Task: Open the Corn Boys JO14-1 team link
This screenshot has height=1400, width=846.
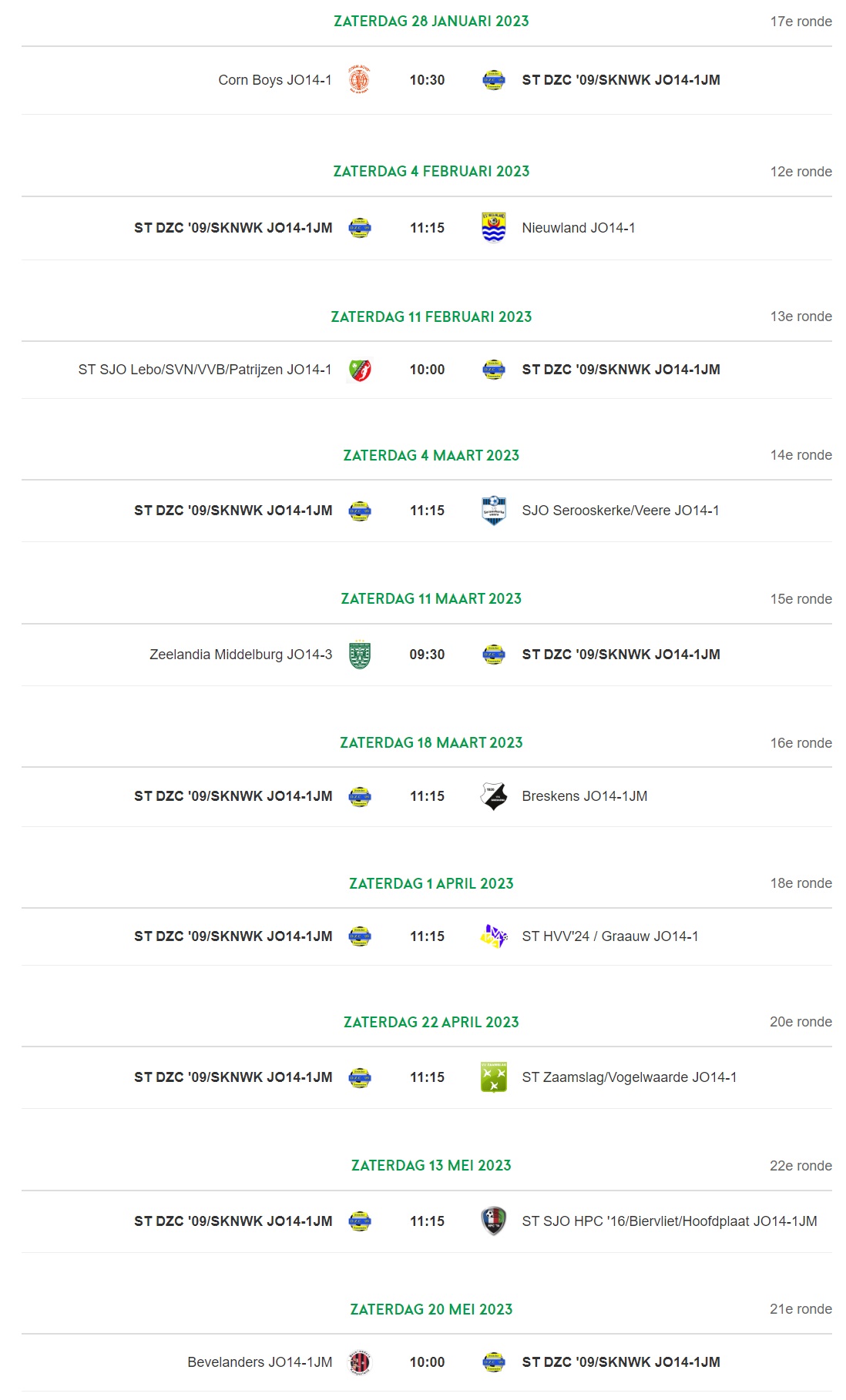Action: (275, 80)
